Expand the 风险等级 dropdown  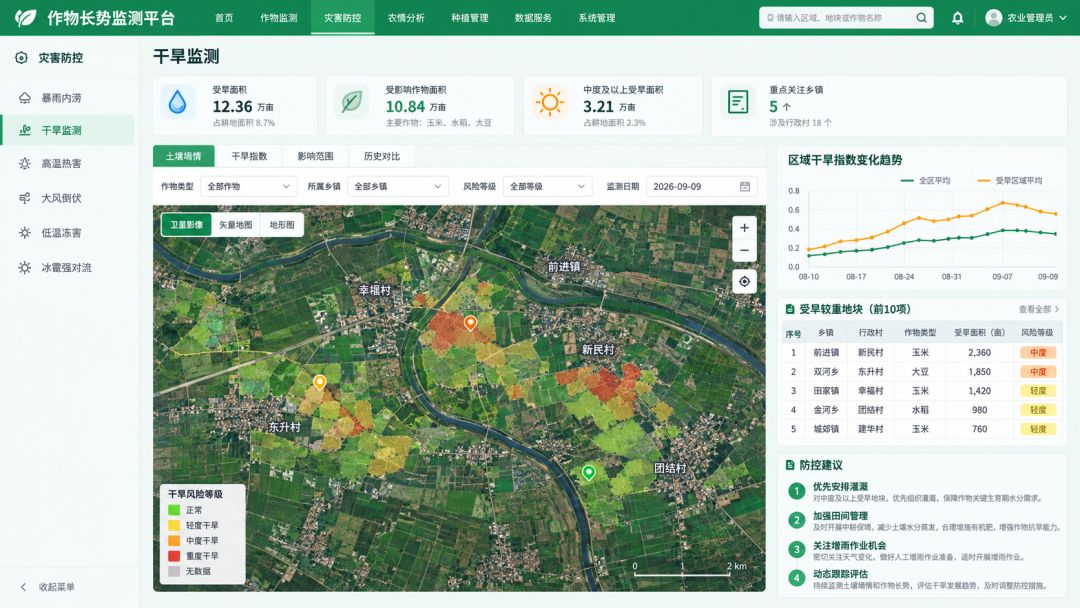pyautogui.click(x=547, y=187)
